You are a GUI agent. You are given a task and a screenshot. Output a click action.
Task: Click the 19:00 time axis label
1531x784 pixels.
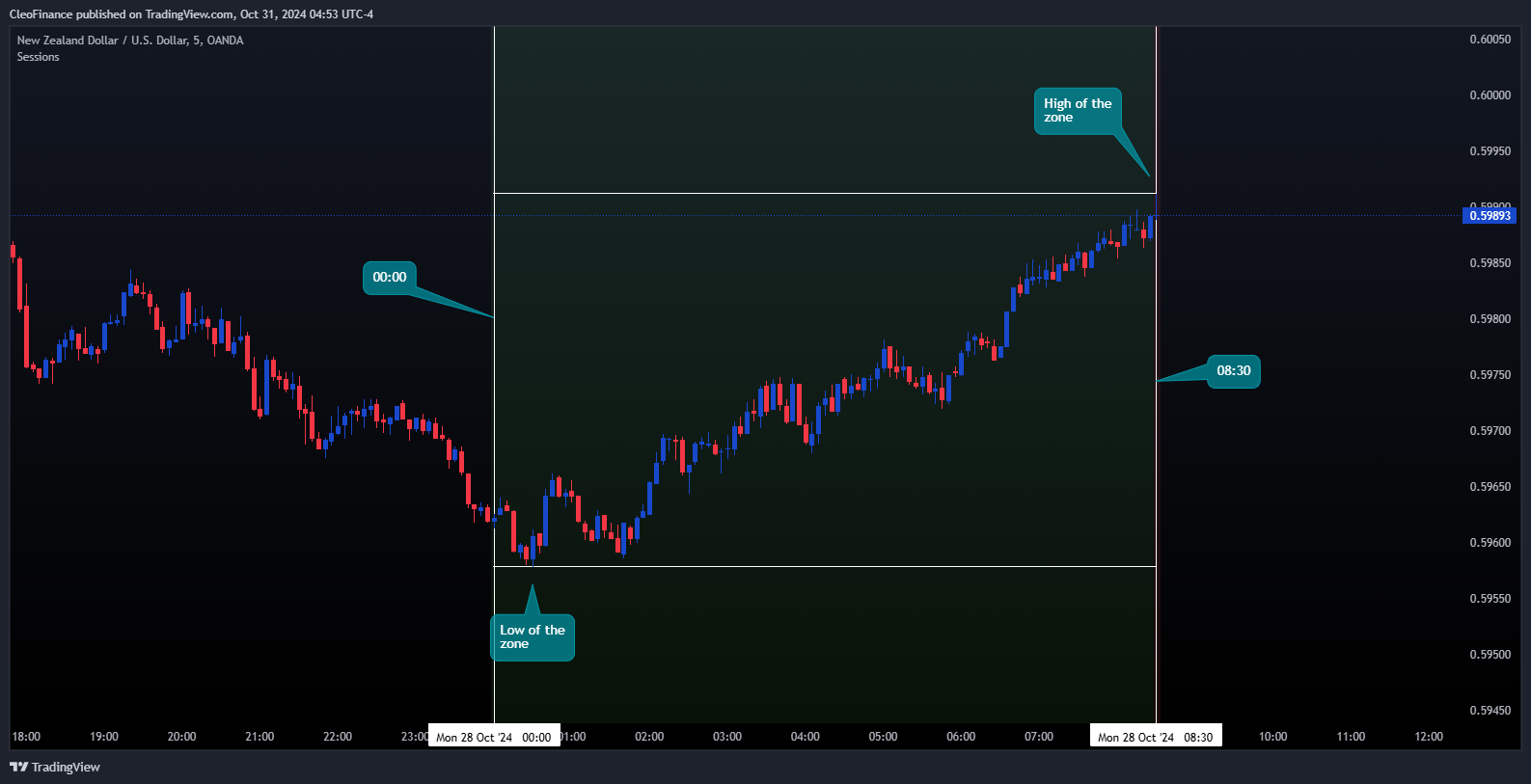point(104,737)
